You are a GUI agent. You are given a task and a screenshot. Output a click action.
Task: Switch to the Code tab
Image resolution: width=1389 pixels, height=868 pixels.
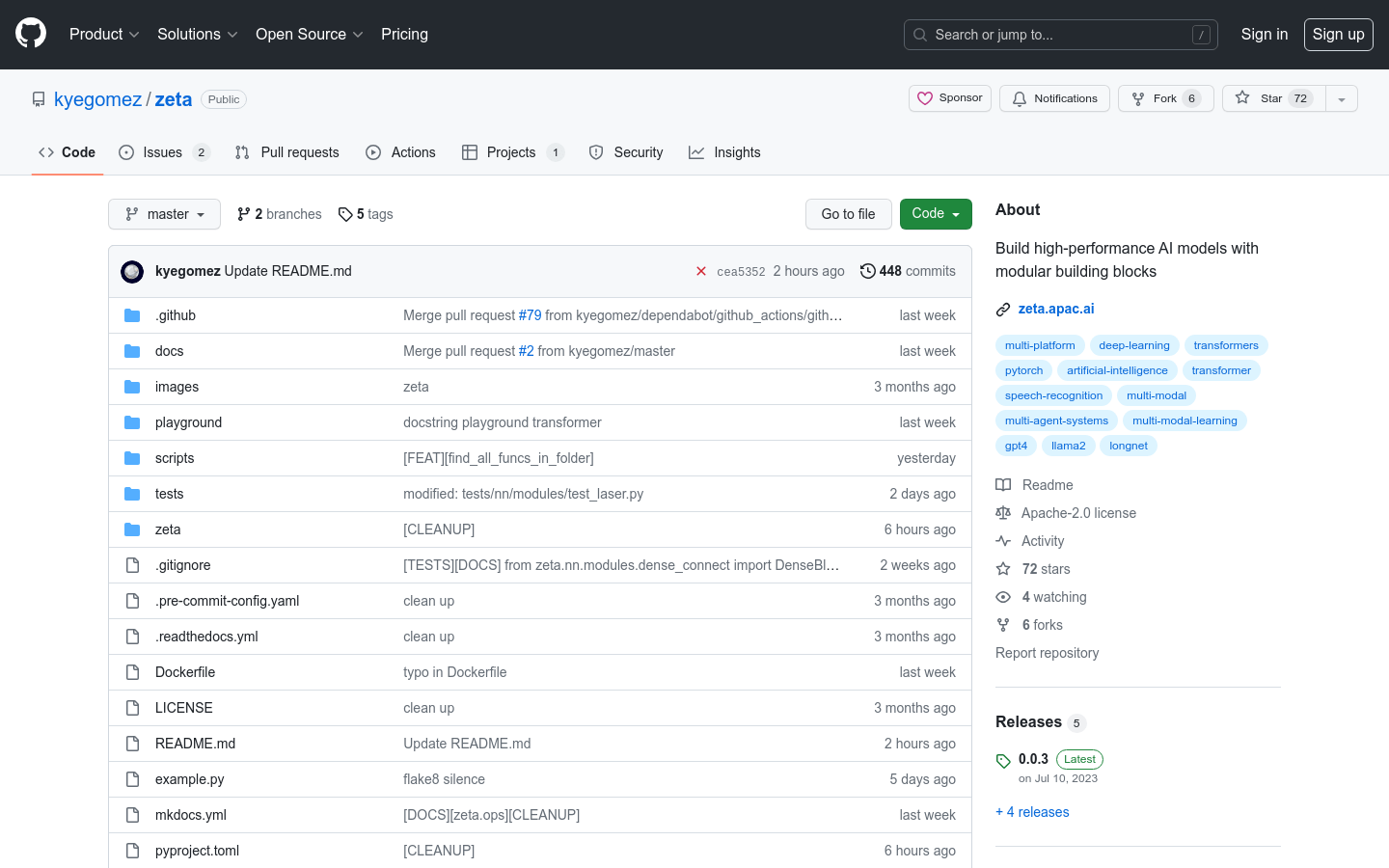68,152
